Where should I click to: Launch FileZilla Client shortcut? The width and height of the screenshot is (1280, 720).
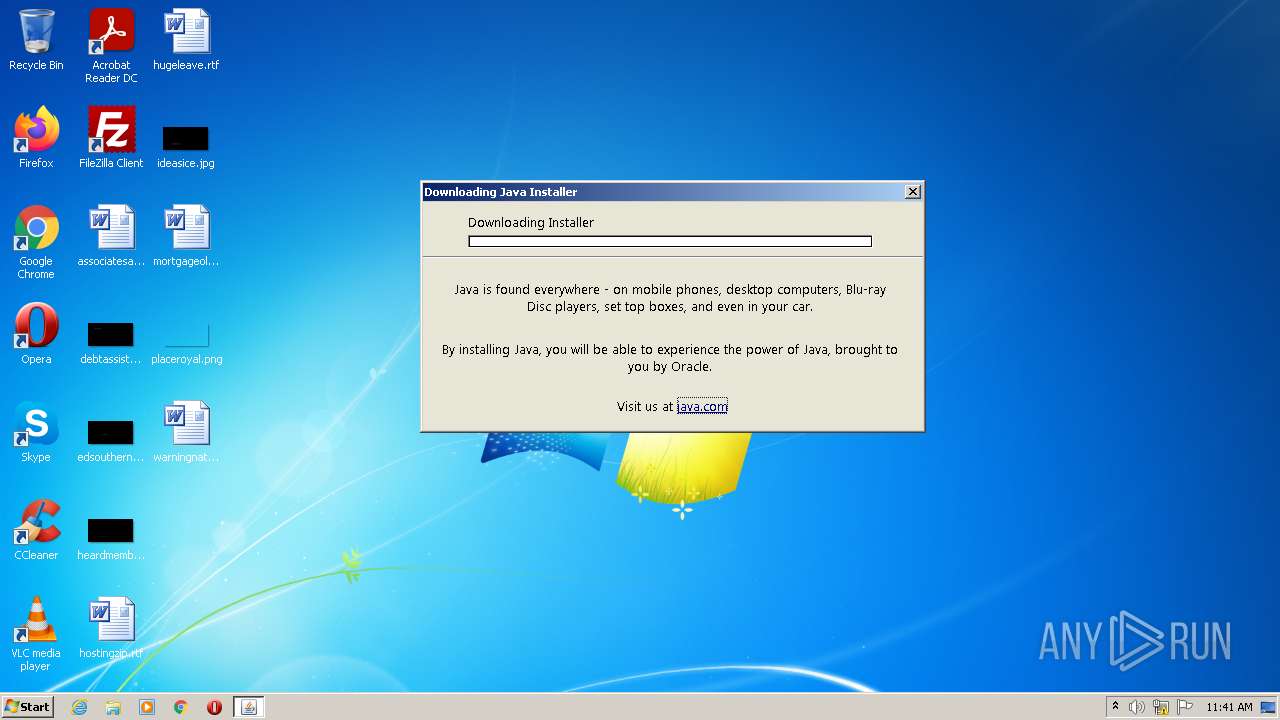pyautogui.click(x=111, y=137)
